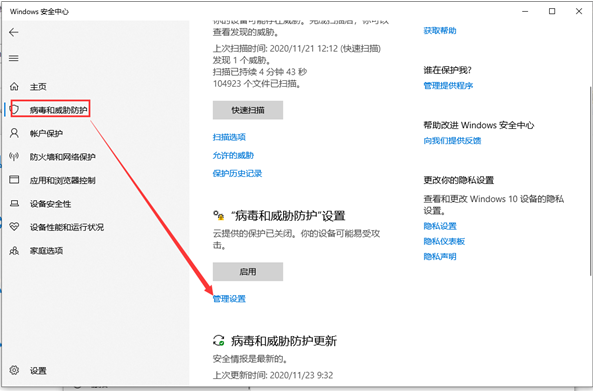Click the 扫描已持续 4 分钟 43 秒 text
593x392 pixels.
260,72
